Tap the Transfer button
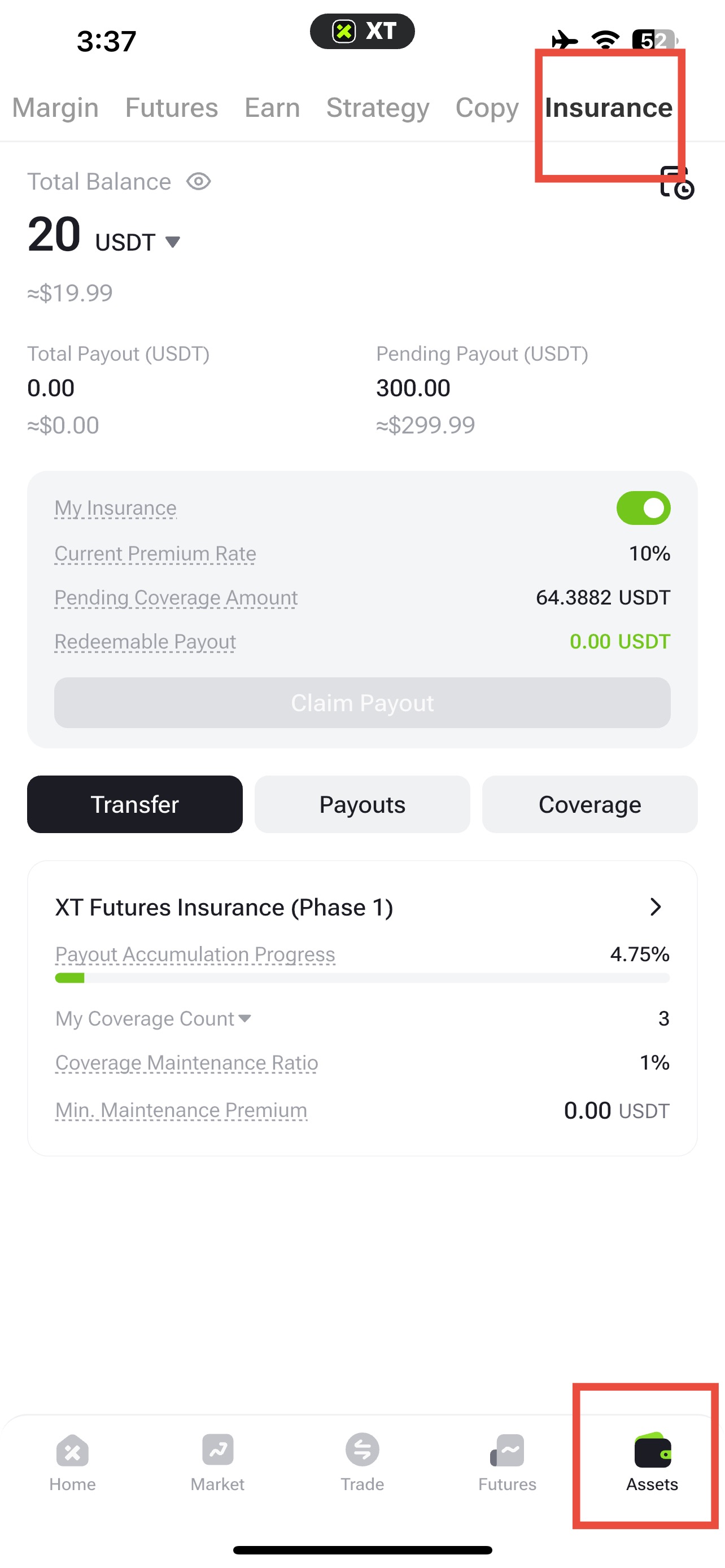Screen dimensions: 725x1568 click(134, 804)
